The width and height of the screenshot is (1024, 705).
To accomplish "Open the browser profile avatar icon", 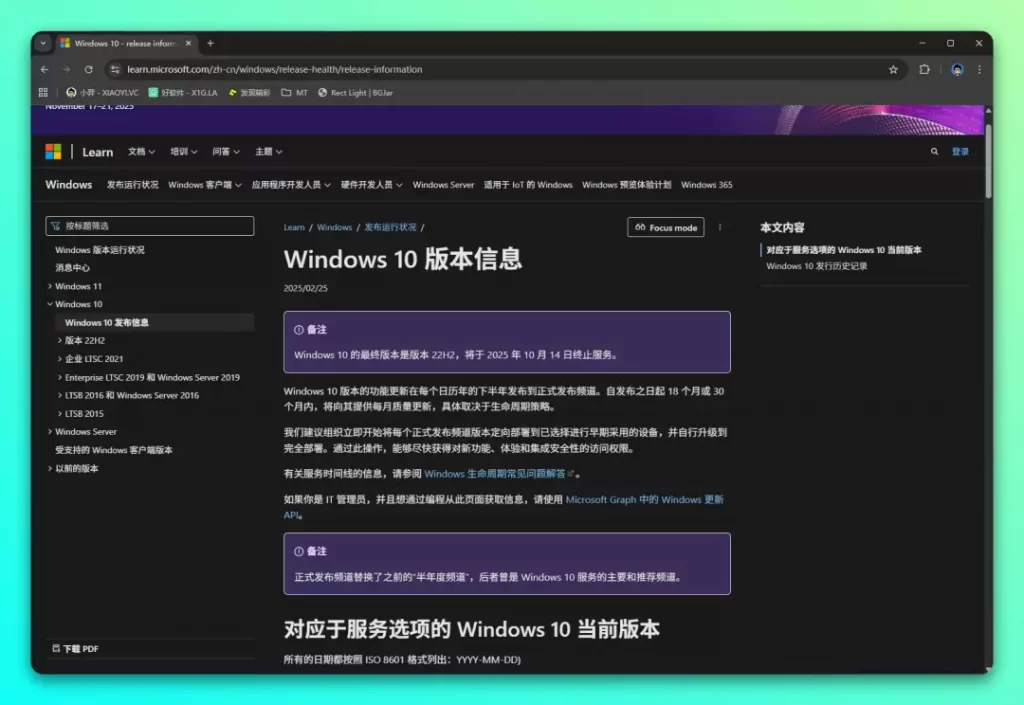I will click(x=956, y=69).
